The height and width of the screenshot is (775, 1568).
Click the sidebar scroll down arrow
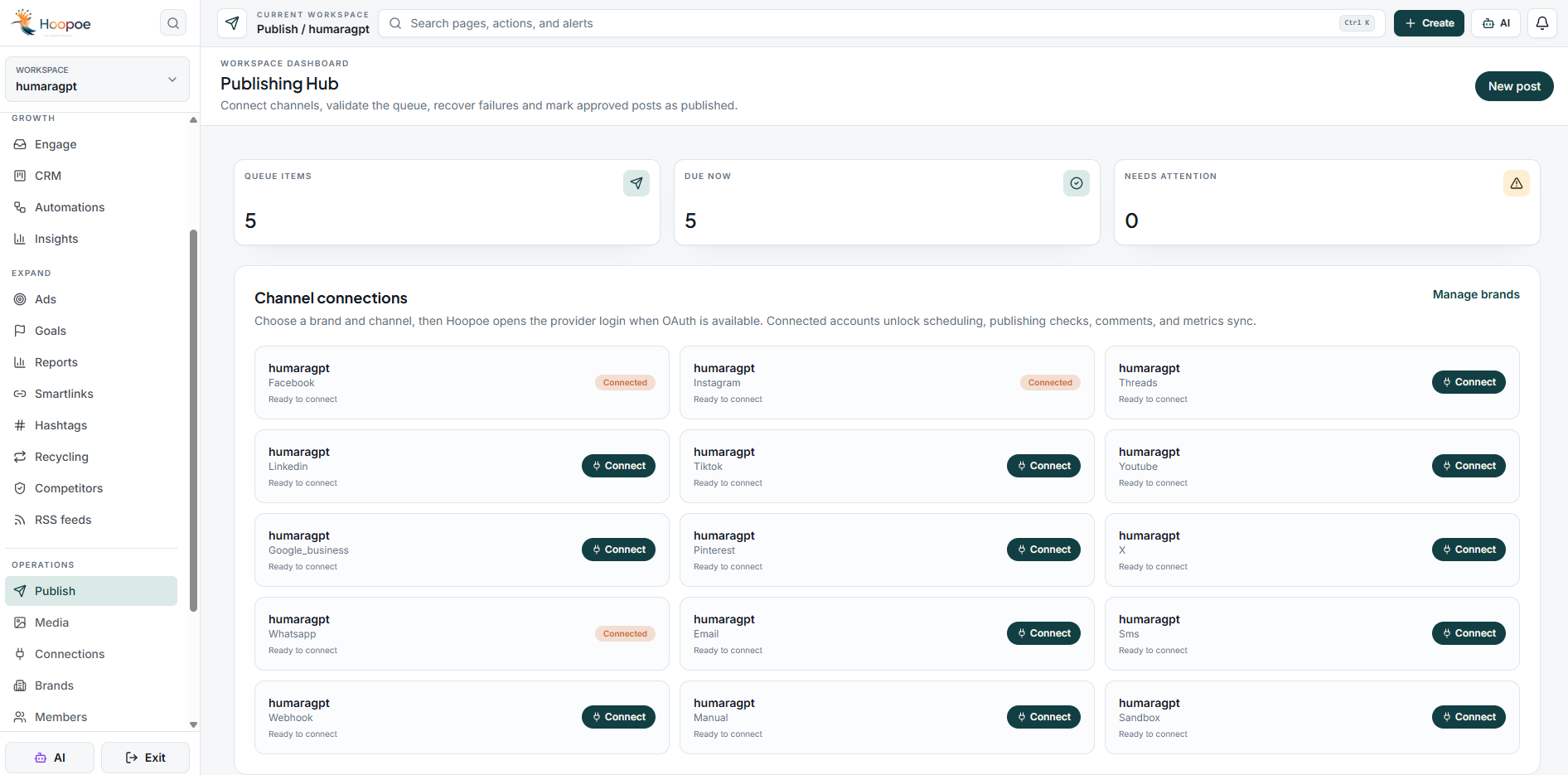point(193,724)
